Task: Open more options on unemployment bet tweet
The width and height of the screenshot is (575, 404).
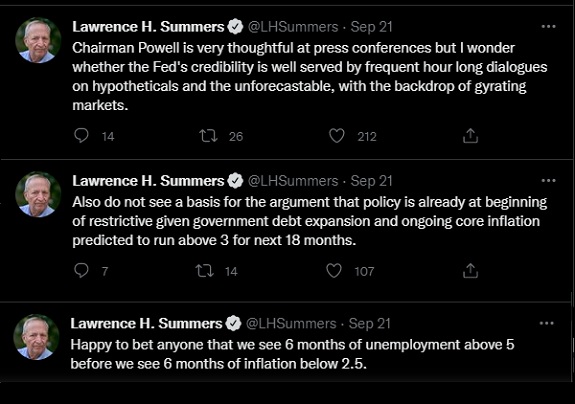Action: (546, 323)
